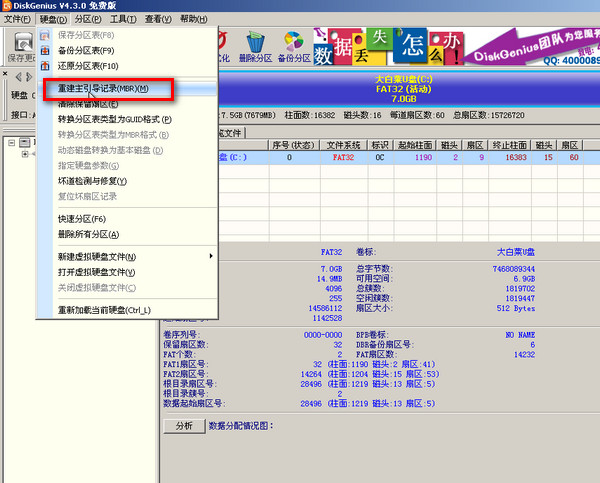Click the 备份分区表 menu icon
600x483 pixels.
45,51
